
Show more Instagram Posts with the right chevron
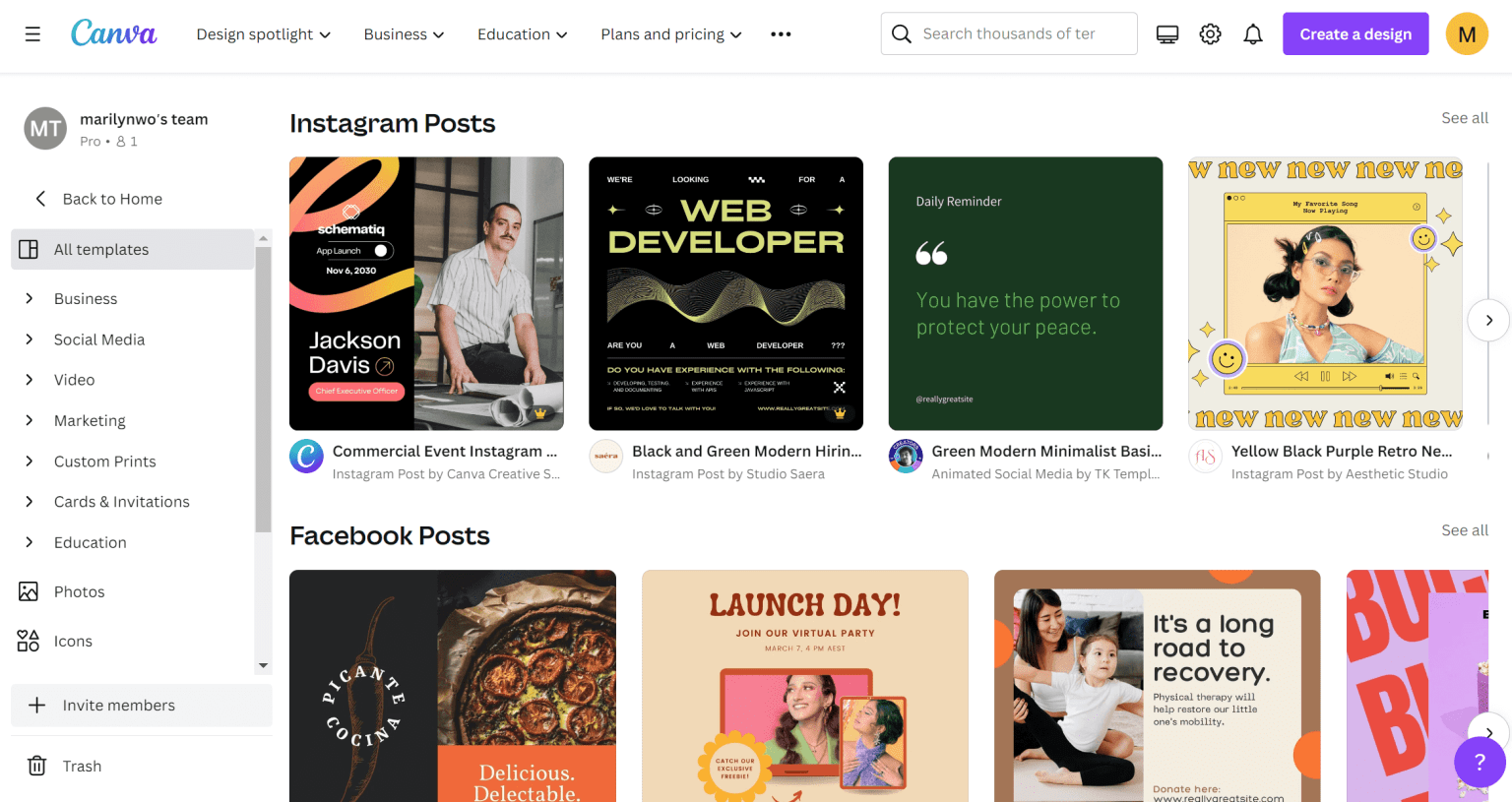pyautogui.click(x=1488, y=320)
